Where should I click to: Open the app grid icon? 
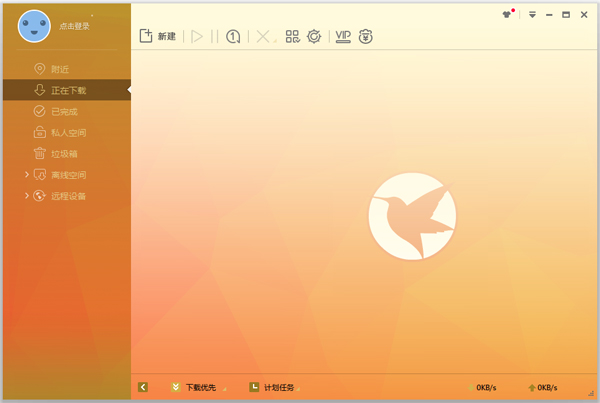pos(293,36)
